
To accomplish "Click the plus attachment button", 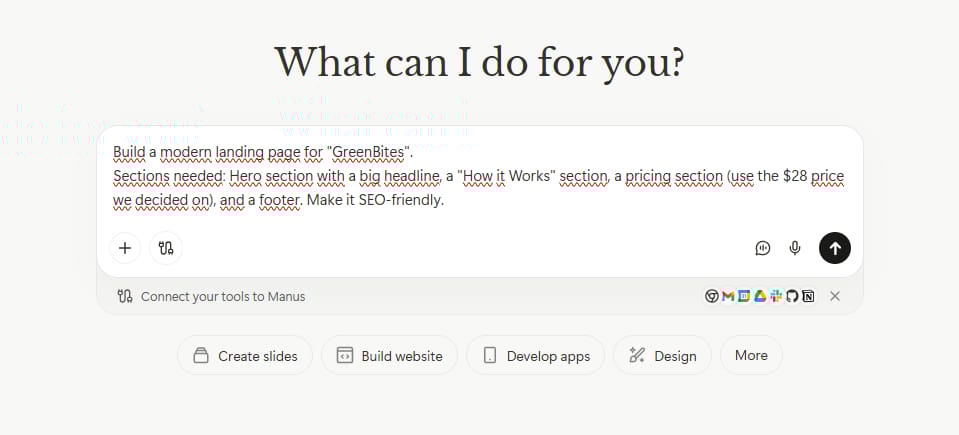I will (x=125, y=248).
